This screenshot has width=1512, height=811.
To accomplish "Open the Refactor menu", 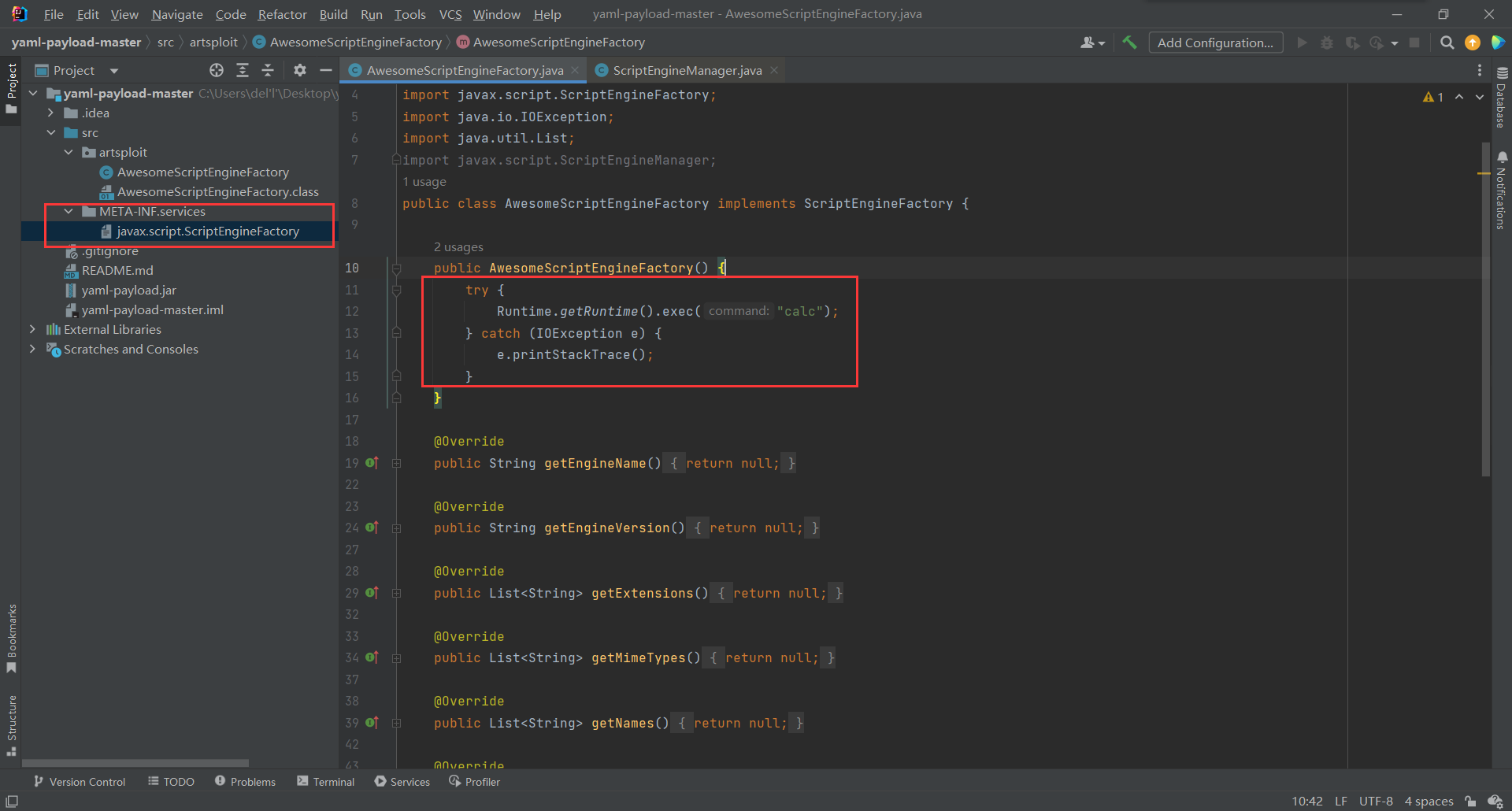I will 282,14.
